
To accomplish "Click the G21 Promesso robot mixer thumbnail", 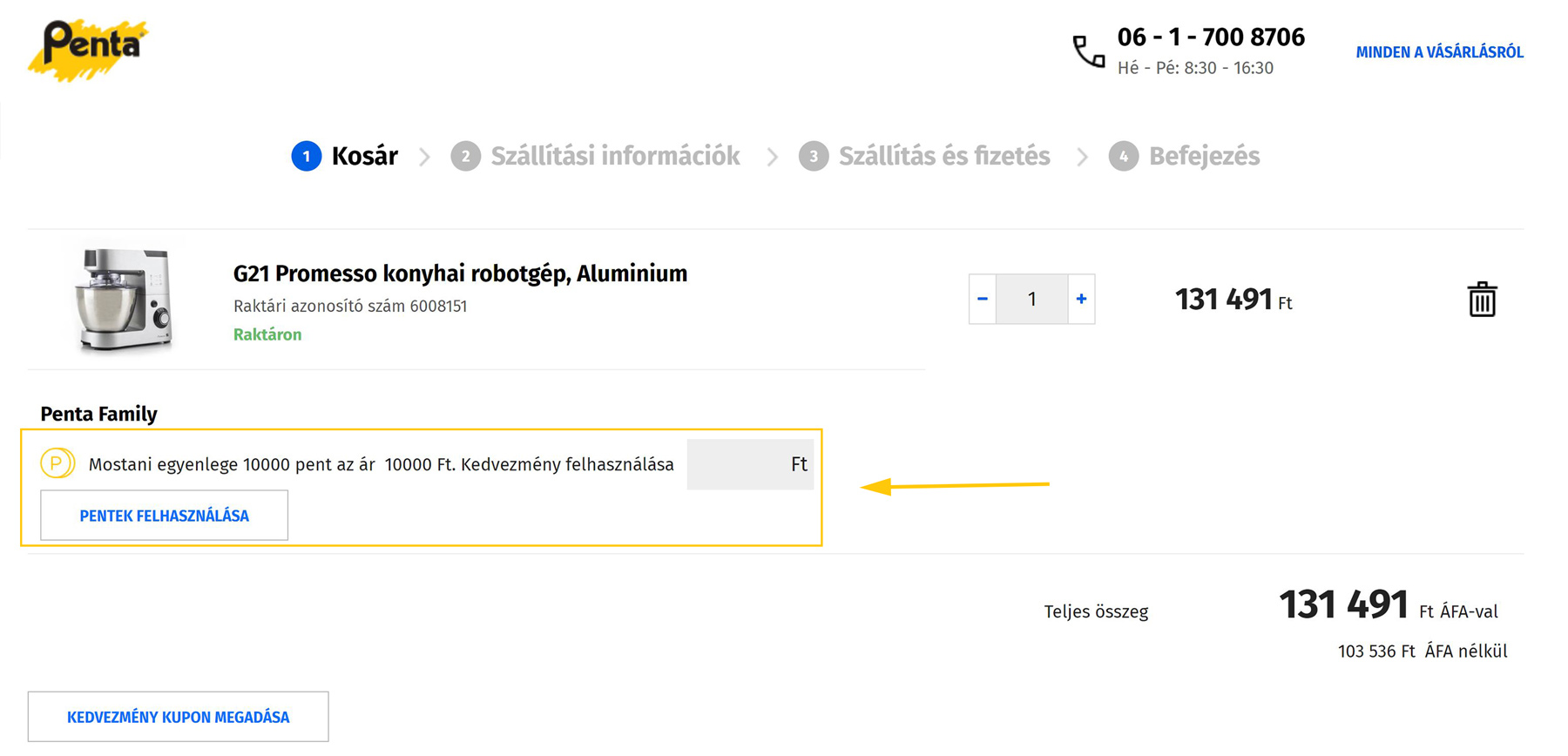I will pos(123,299).
